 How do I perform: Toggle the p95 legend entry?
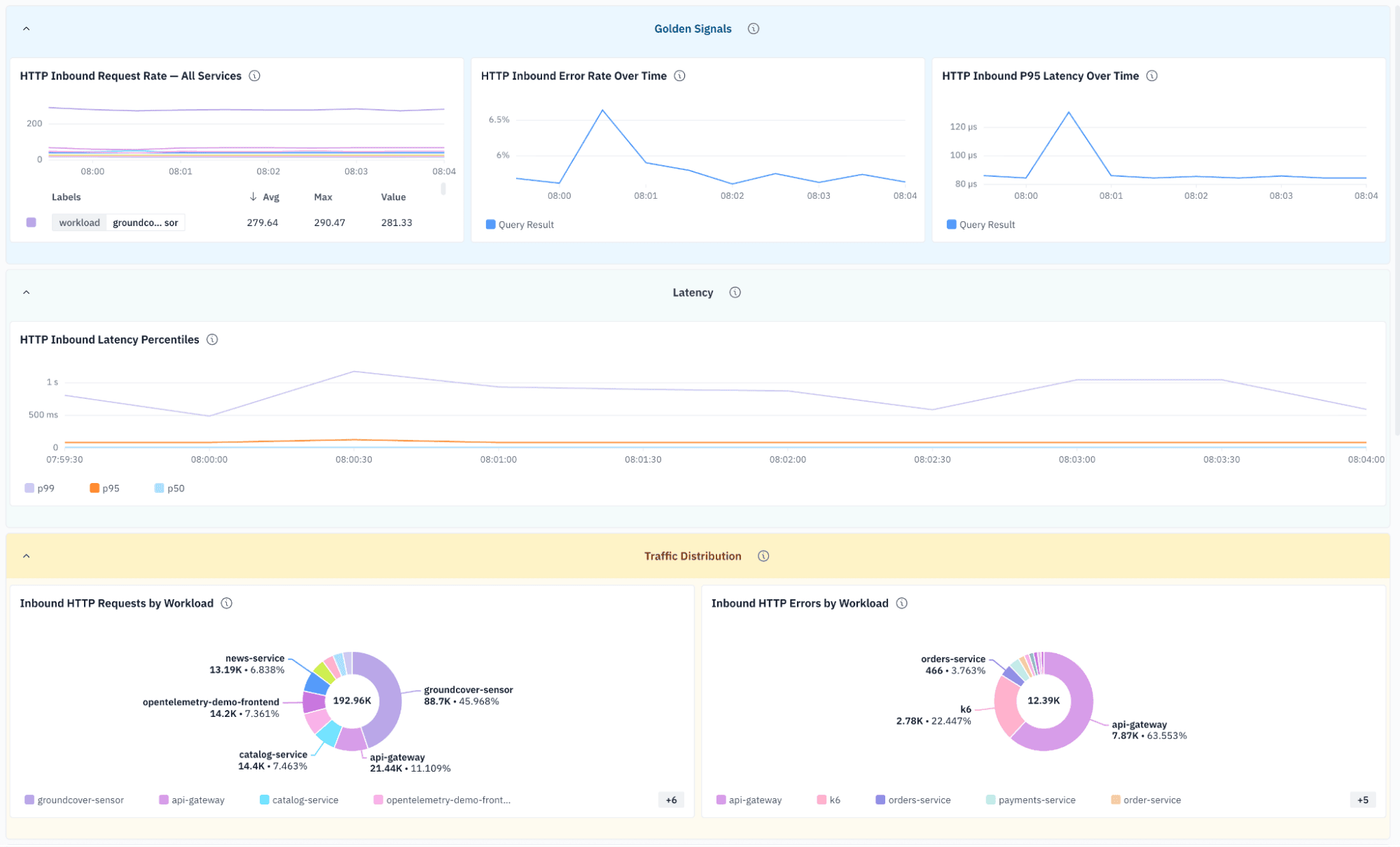[x=105, y=488]
